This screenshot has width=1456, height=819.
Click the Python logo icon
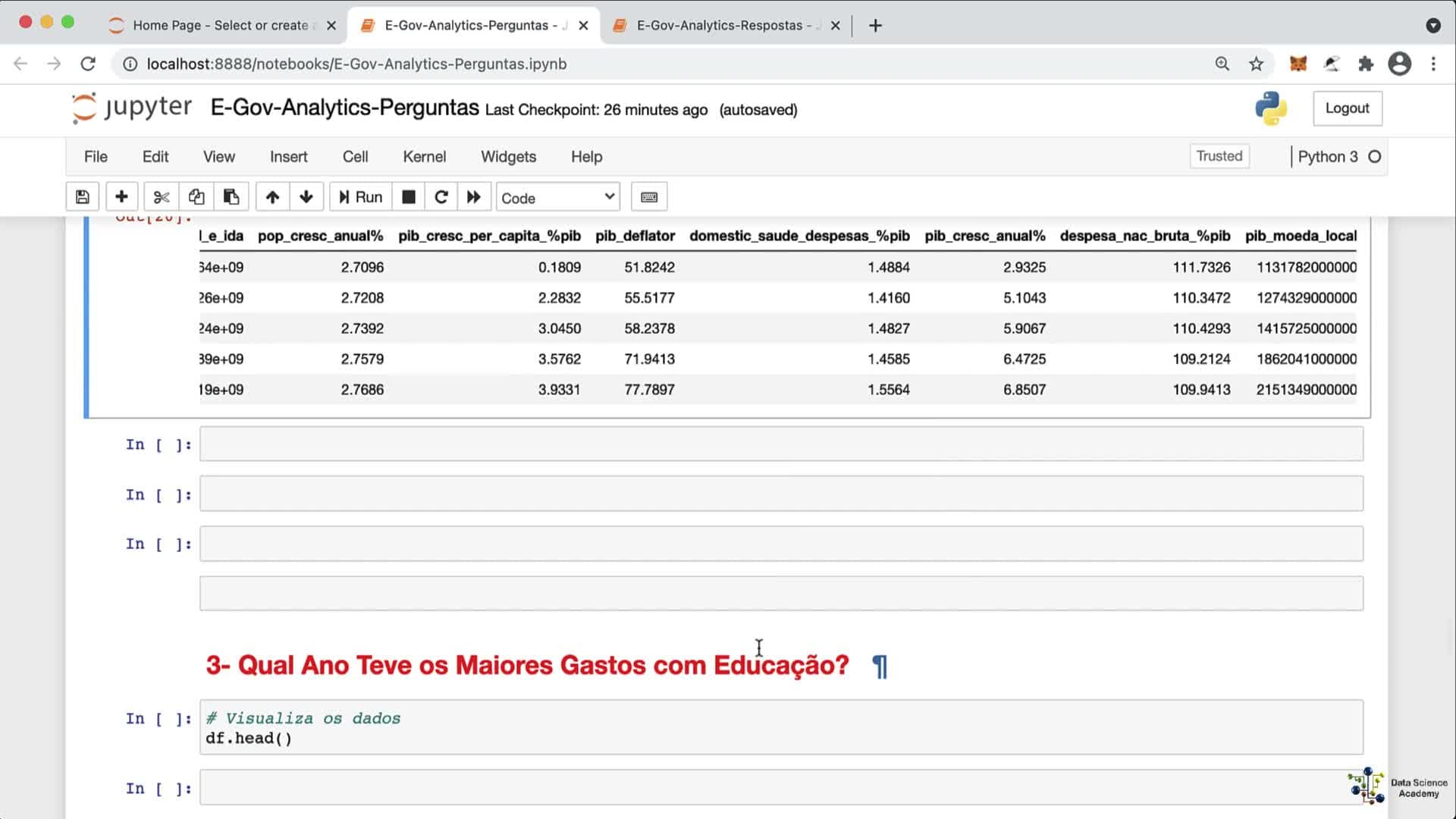click(1271, 108)
